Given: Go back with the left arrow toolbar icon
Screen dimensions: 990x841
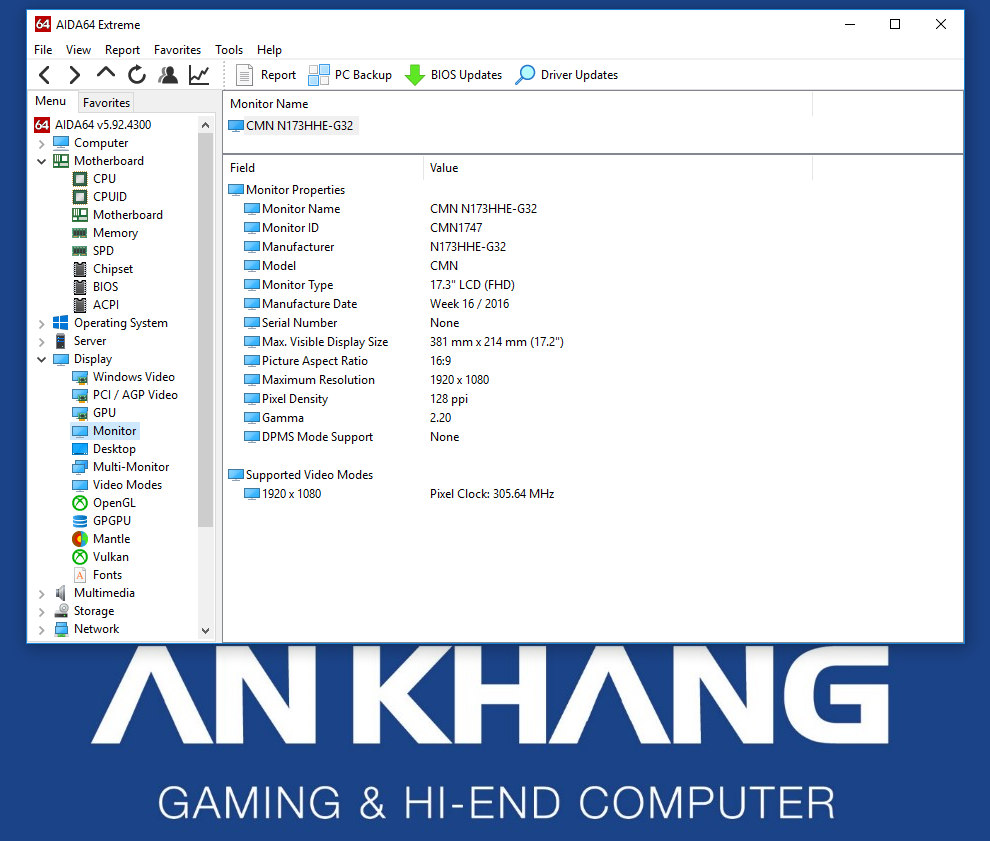Looking at the screenshot, I should (x=44, y=75).
